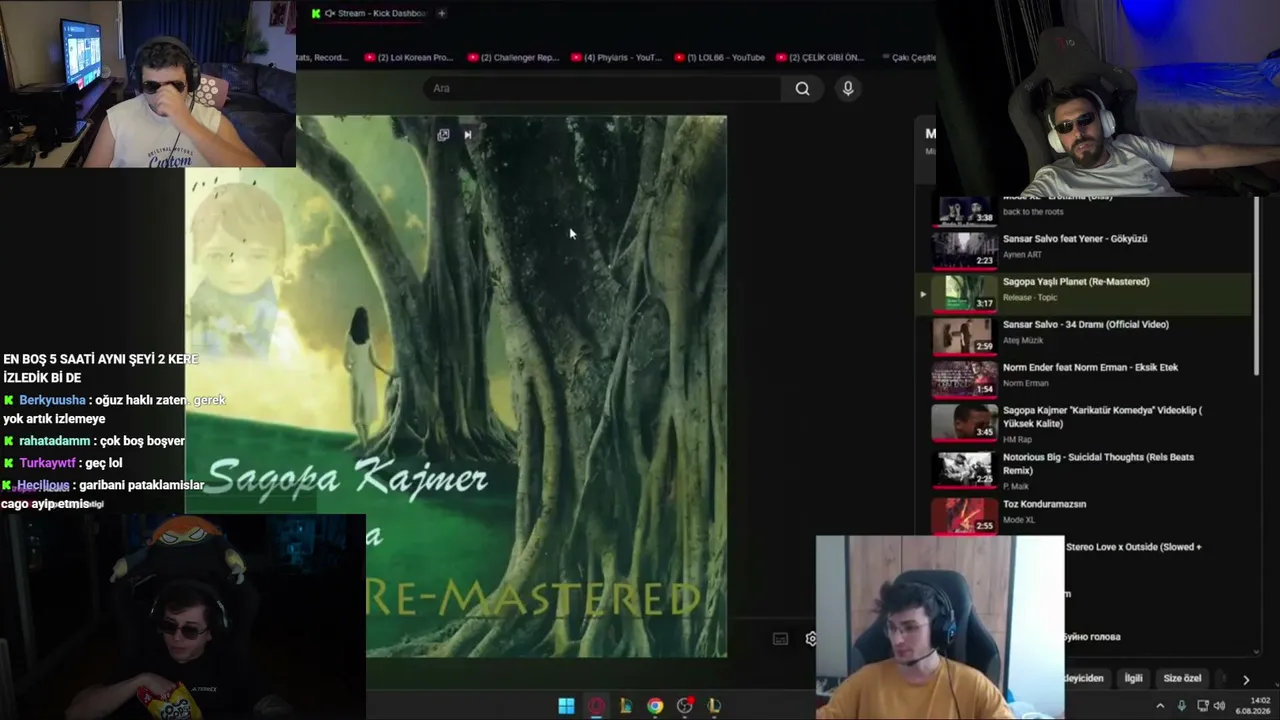Screen dimensions: 1280x720
Task: Open the miniplayer icon atop the video
Action: [x=443, y=135]
